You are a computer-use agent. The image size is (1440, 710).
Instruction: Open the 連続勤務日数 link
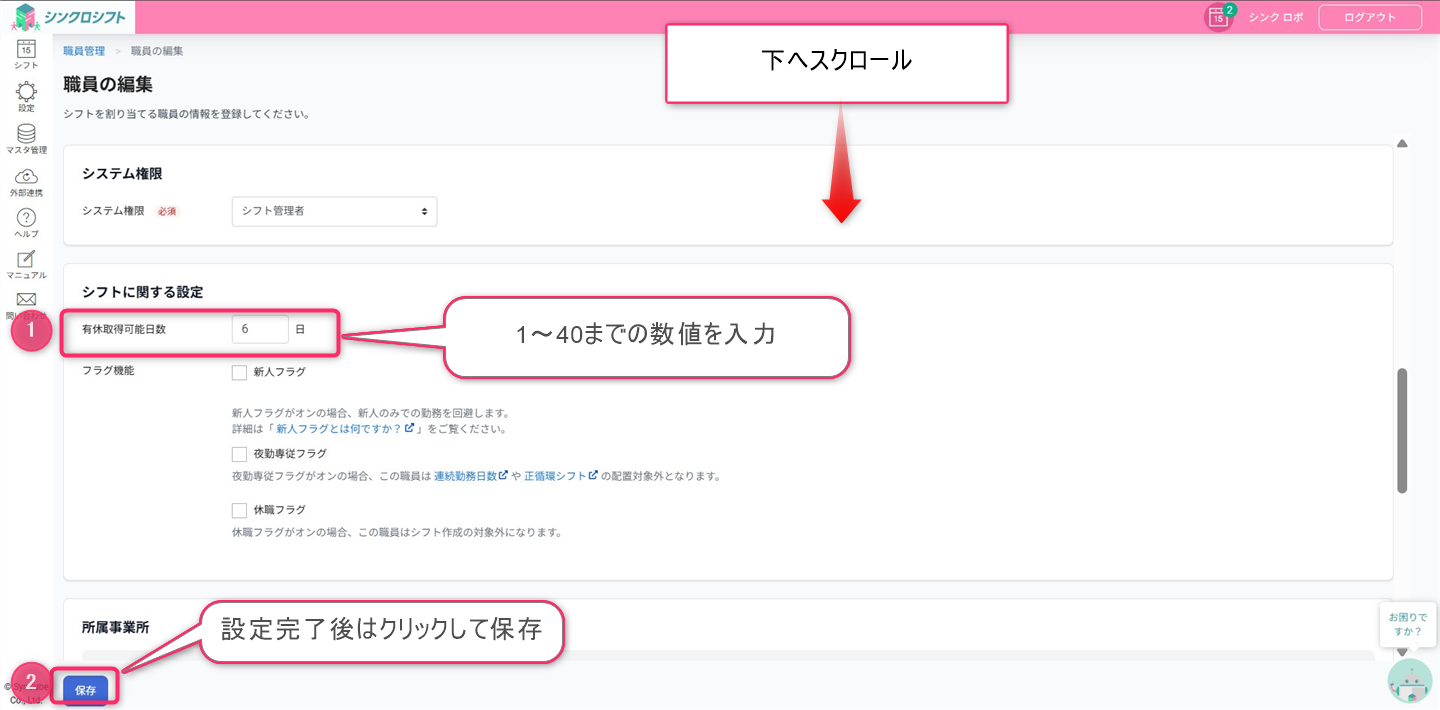tap(466, 476)
